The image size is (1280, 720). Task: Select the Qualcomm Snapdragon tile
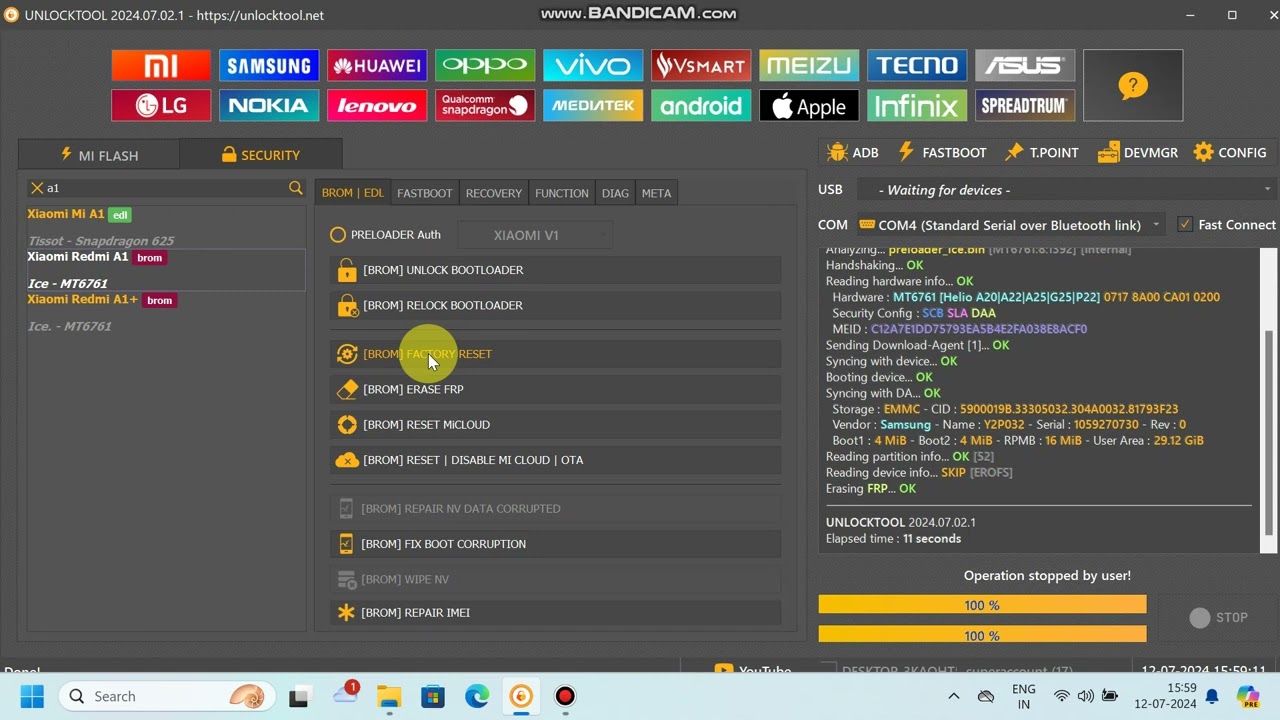click(x=485, y=105)
